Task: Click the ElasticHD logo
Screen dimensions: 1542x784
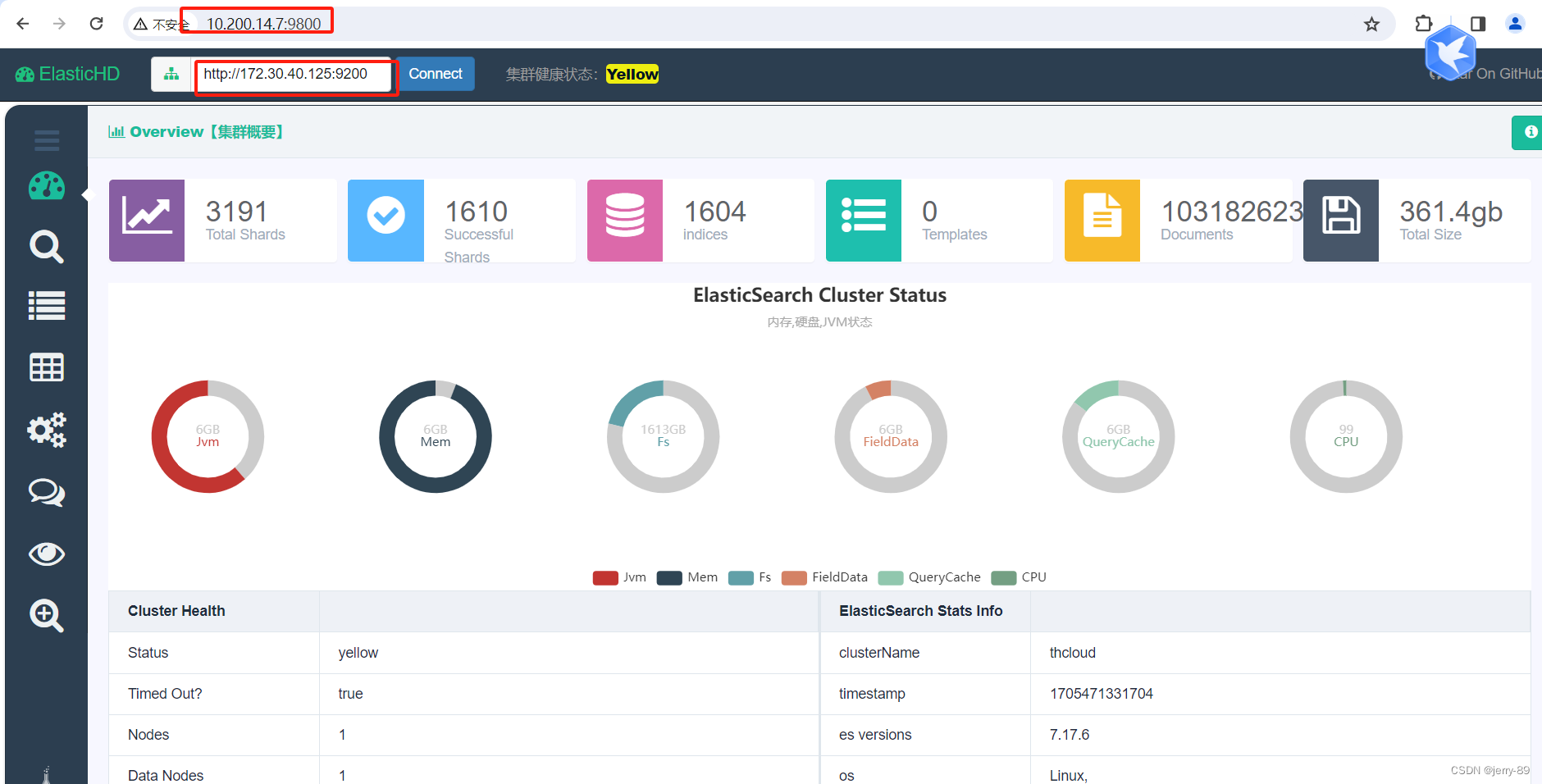Action: point(67,74)
